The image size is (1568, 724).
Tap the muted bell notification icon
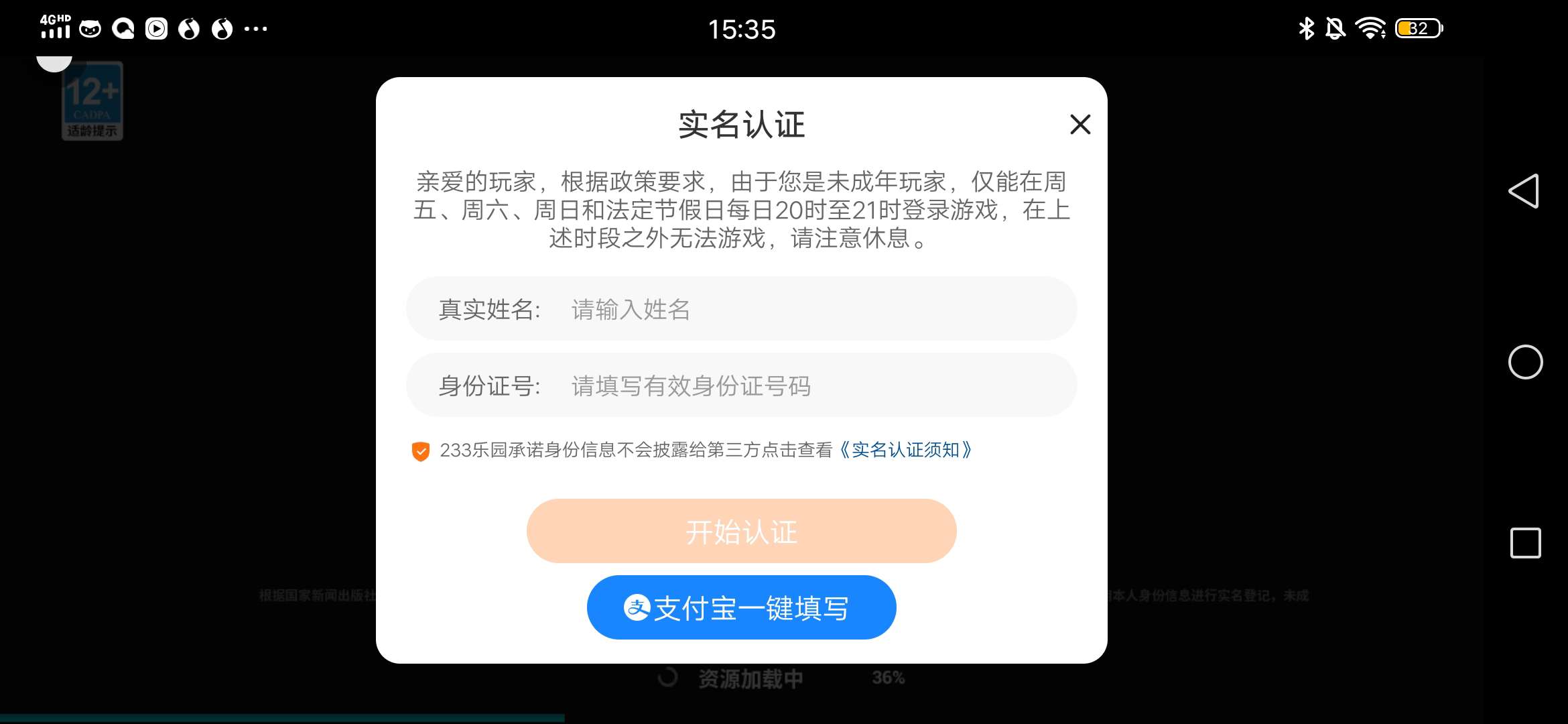(1335, 28)
